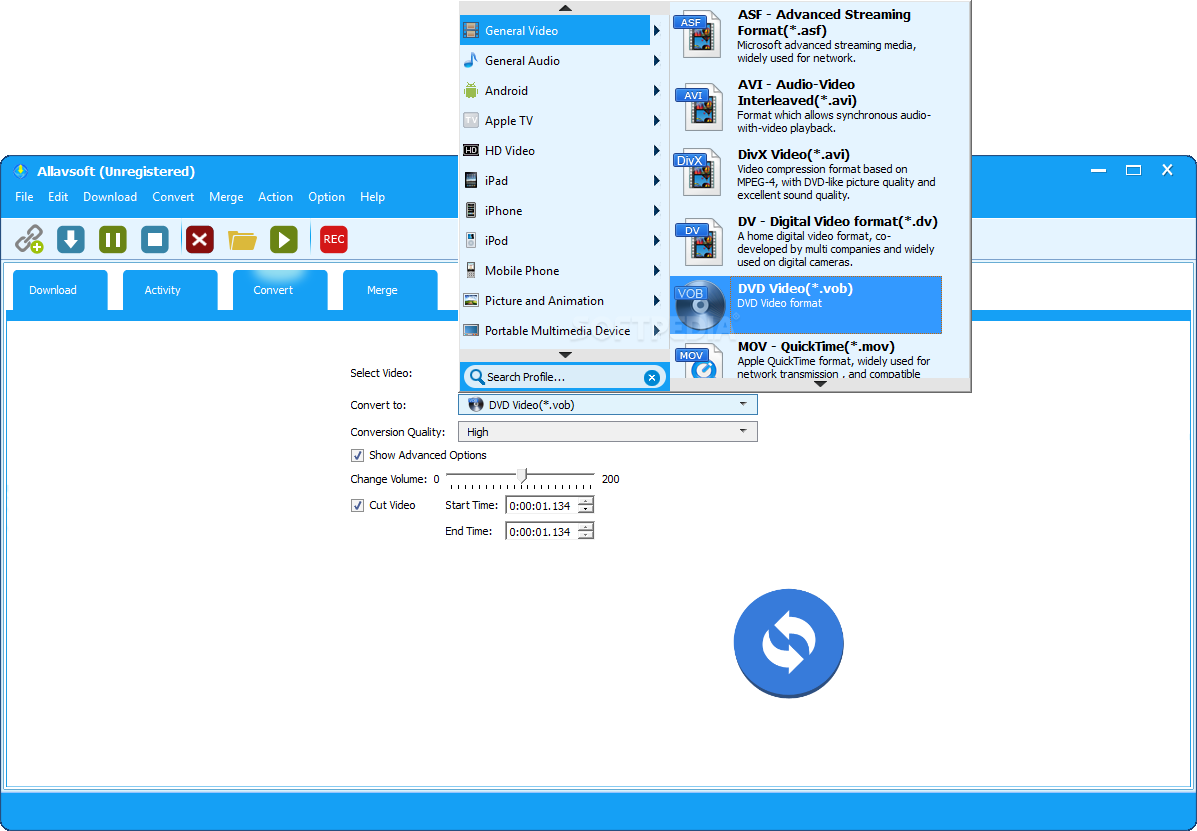The height and width of the screenshot is (831, 1197).
Task: Click the HD Video category icon
Action: coord(471,150)
